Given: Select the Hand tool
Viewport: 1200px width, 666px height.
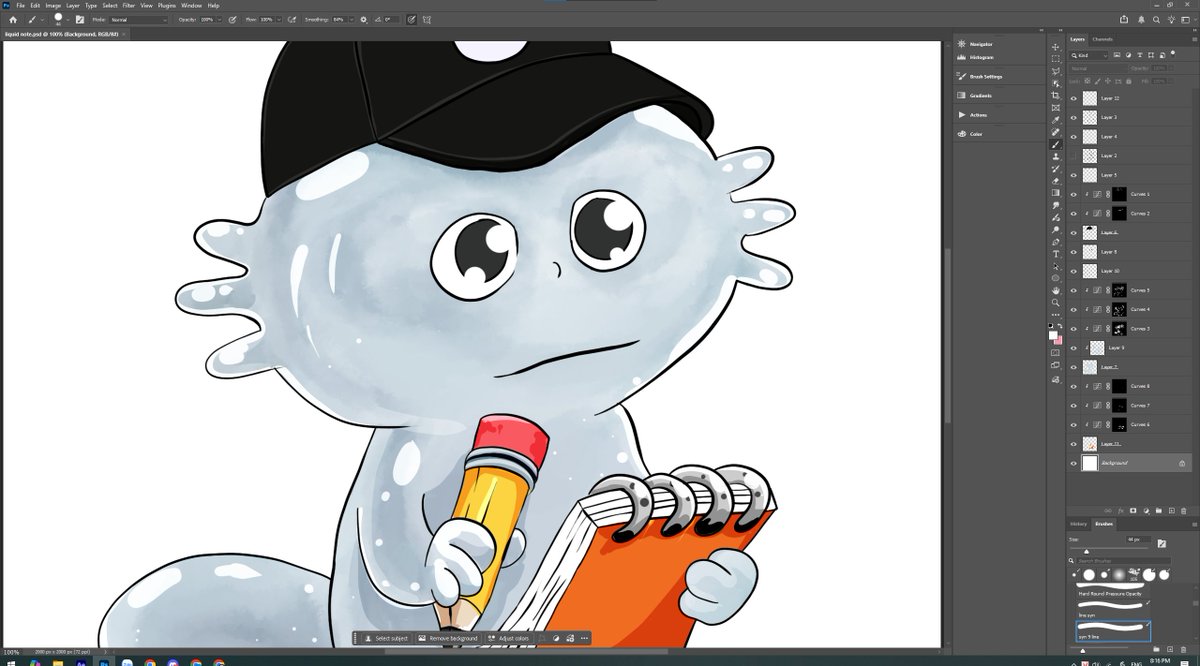Looking at the screenshot, I should click(1055, 291).
